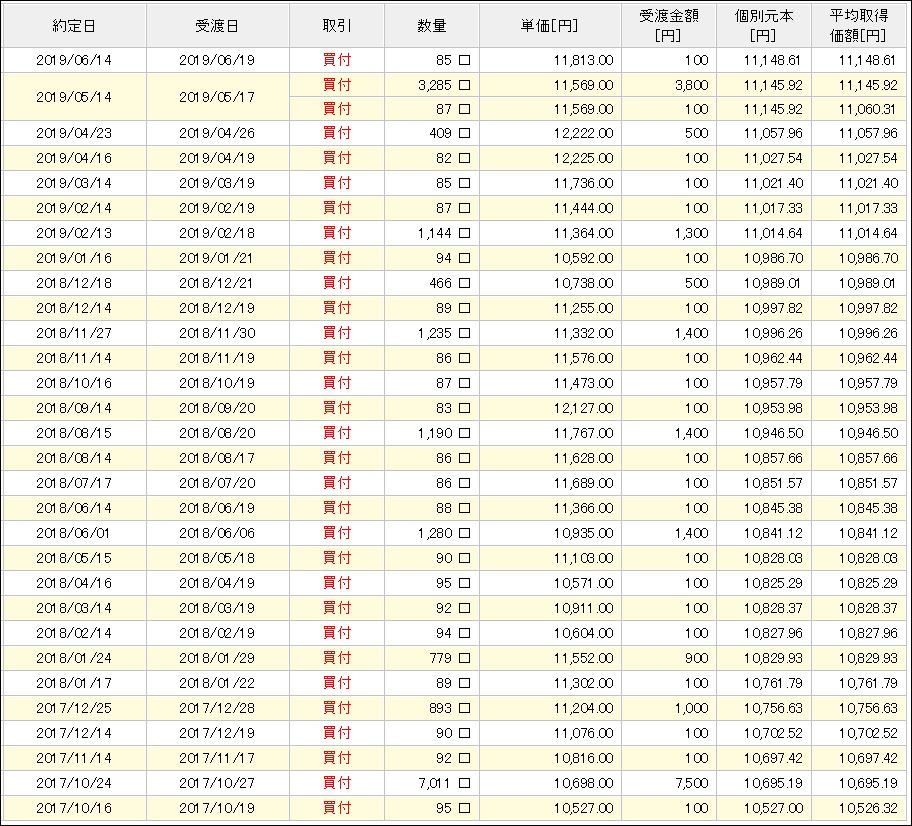912x826 pixels.
Task: Click quantity 466
Action: coord(440,283)
